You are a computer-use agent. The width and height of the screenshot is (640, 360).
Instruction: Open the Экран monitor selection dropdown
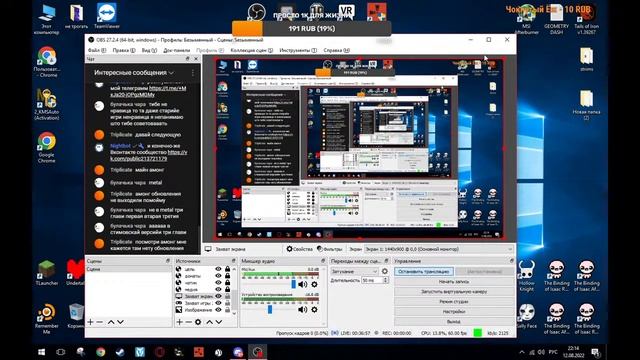tap(438, 249)
